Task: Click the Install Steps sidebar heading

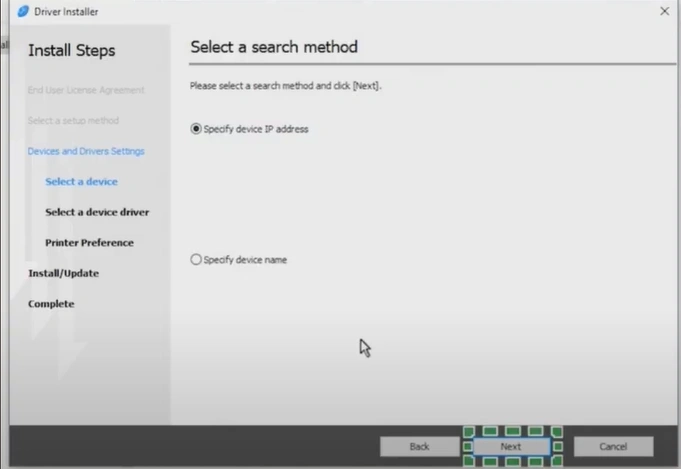Action: (71, 51)
